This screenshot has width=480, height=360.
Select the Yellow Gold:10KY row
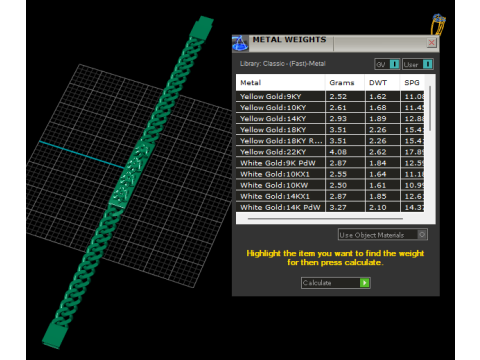pos(330,107)
